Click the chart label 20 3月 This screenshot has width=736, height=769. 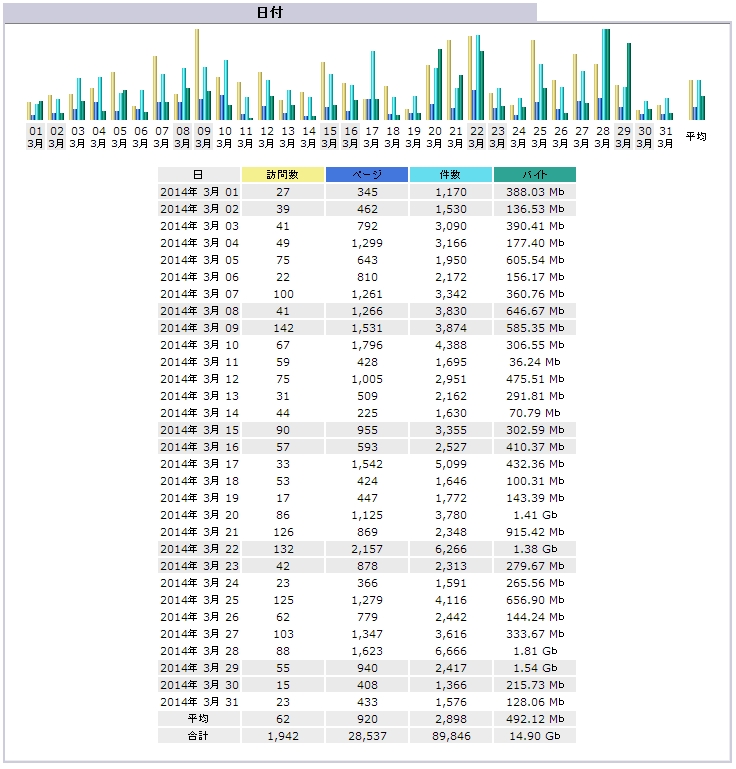pyautogui.click(x=434, y=137)
